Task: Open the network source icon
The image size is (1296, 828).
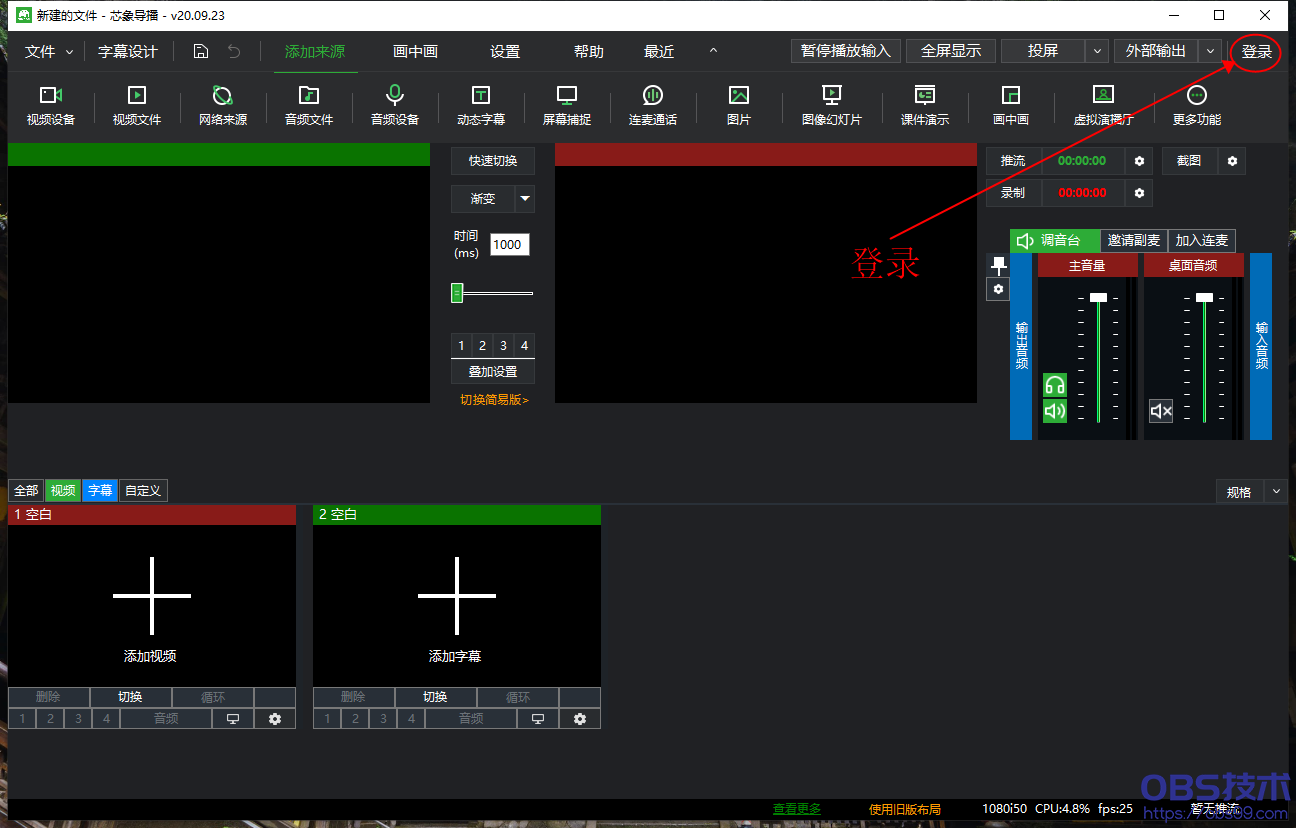Action: (223, 105)
